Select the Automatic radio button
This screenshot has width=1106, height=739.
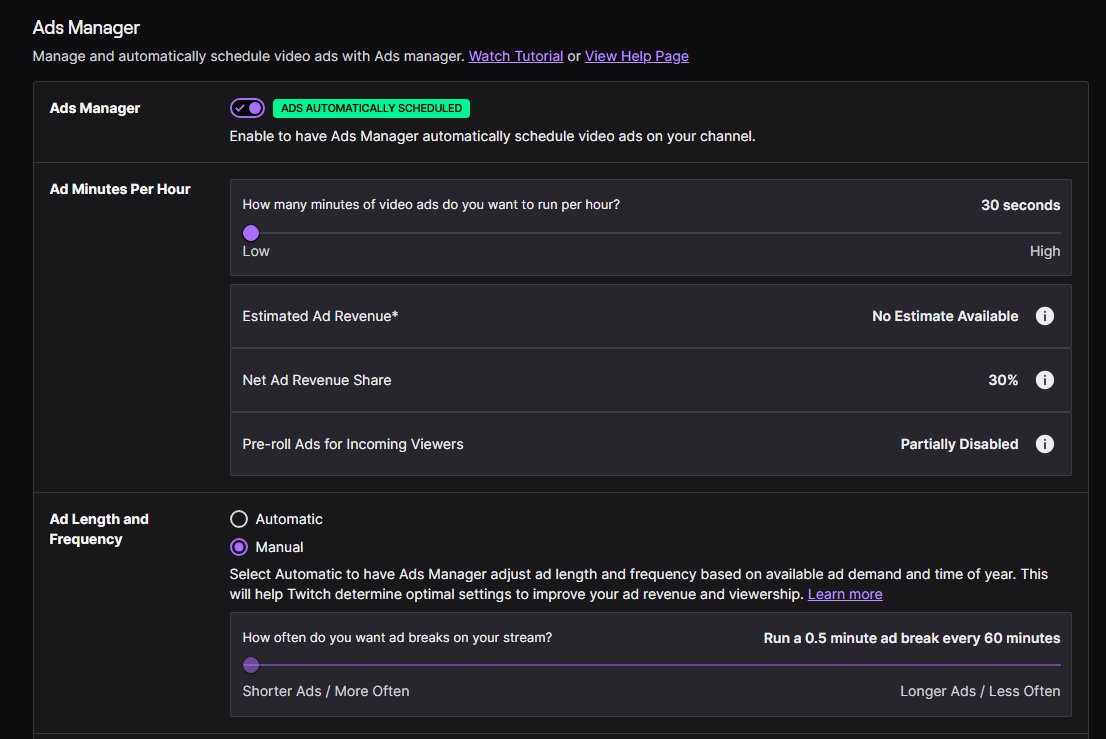[x=239, y=519]
